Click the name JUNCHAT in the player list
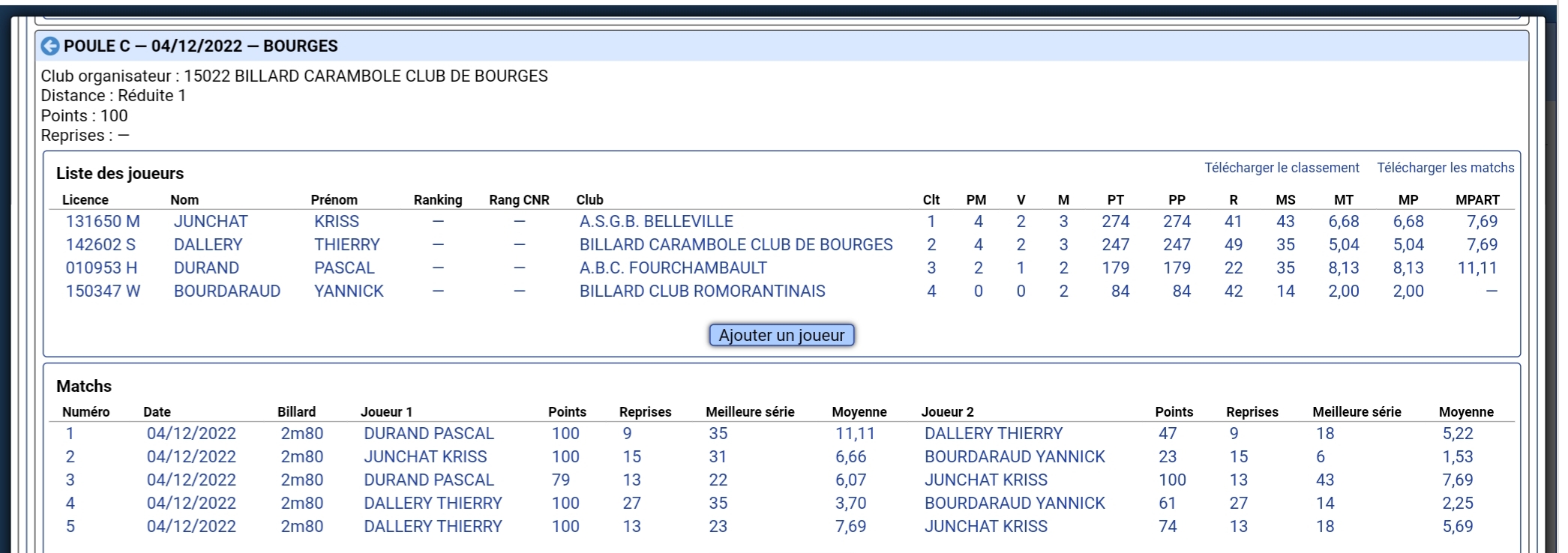 point(211,222)
